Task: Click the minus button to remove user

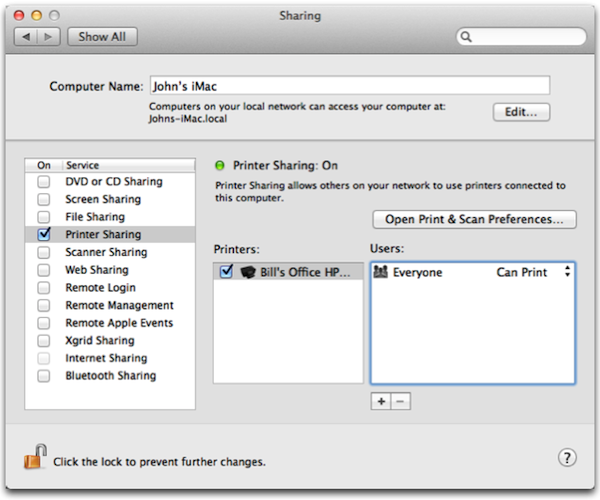Action: click(x=400, y=400)
